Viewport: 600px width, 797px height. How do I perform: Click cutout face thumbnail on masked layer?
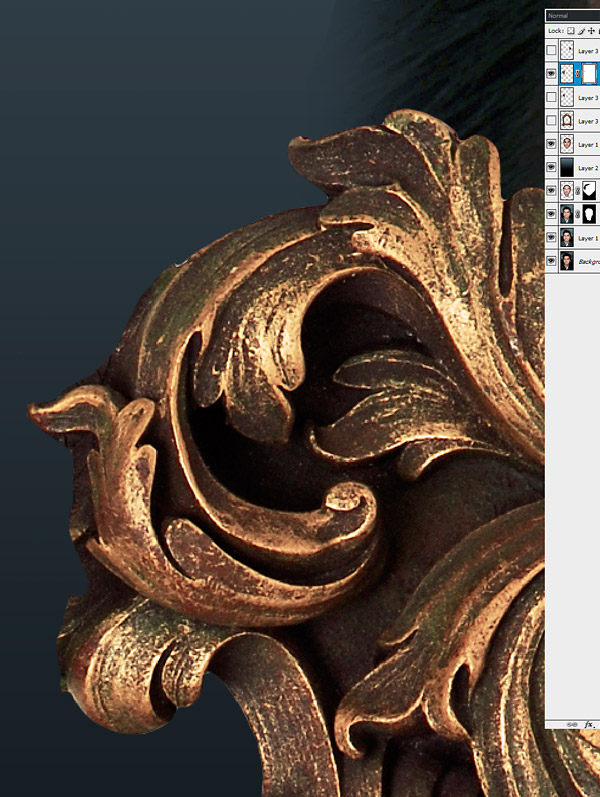(566, 191)
